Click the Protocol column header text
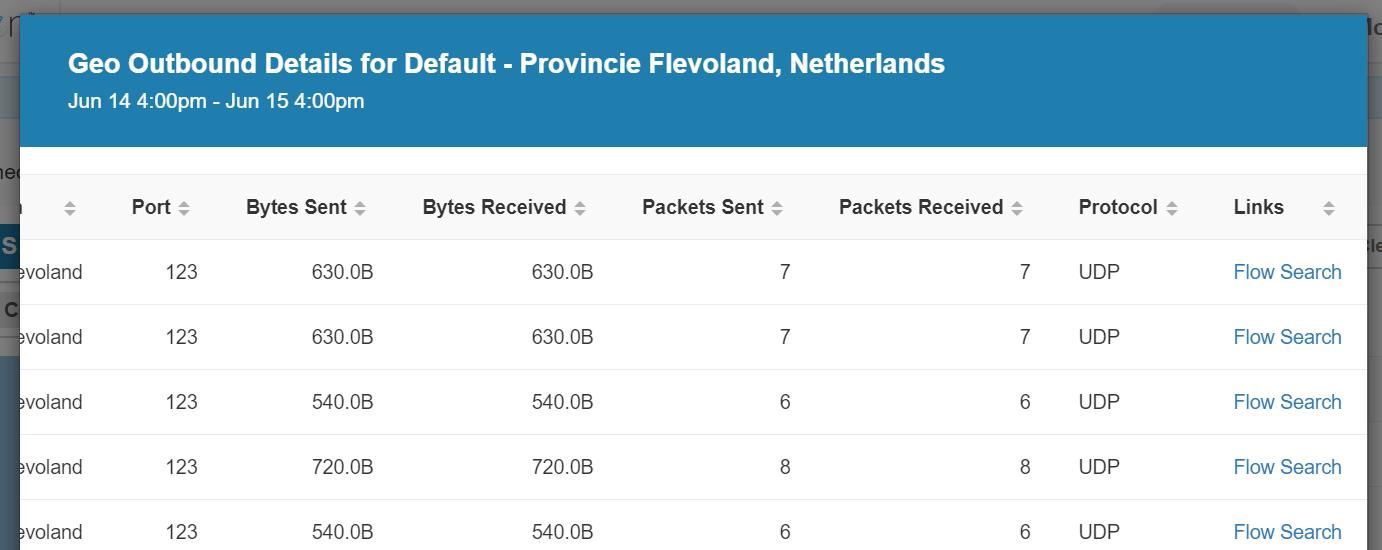This screenshot has height=550, width=1382. tap(1117, 207)
